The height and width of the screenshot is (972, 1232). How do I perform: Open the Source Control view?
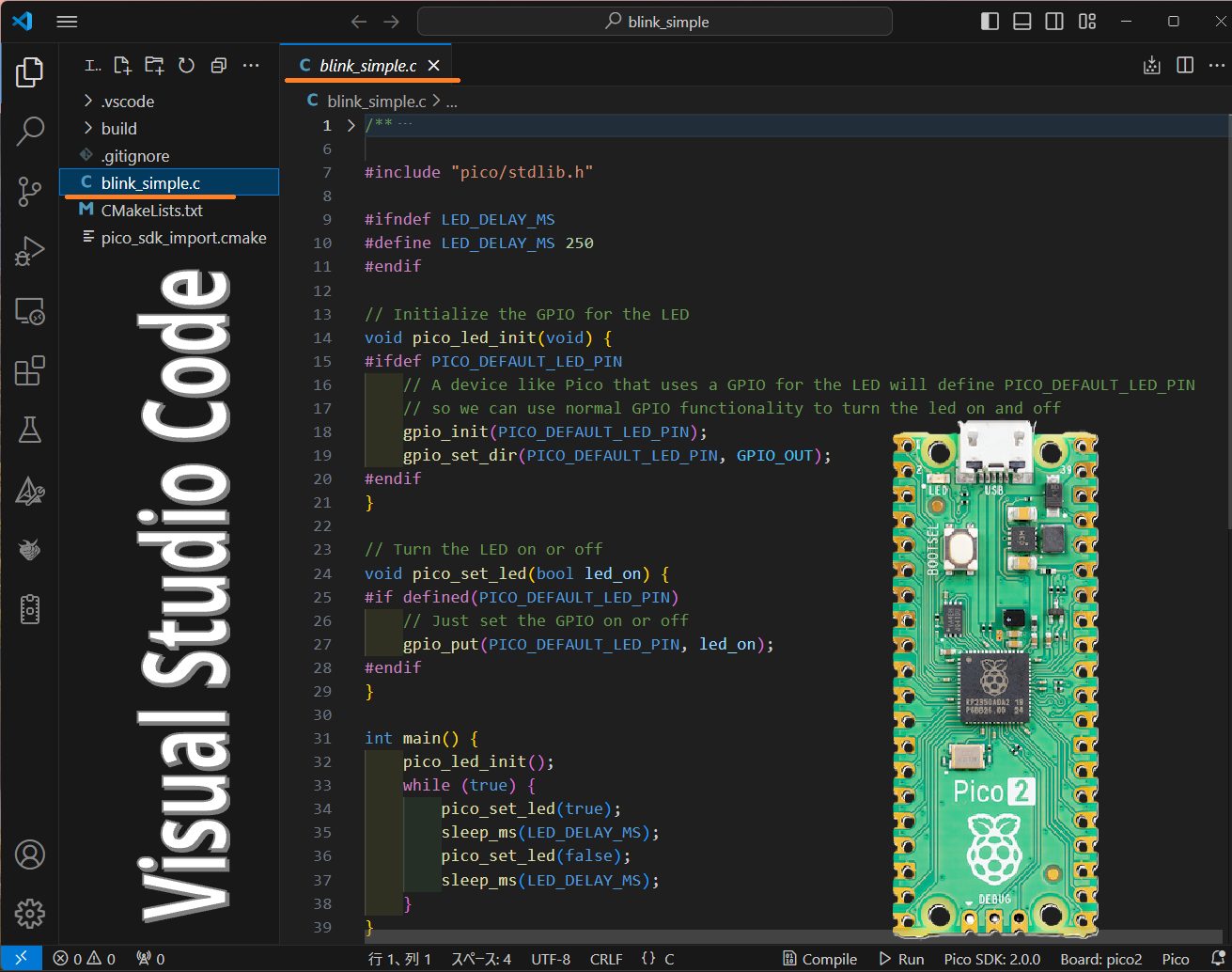pyautogui.click(x=30, y=192)
